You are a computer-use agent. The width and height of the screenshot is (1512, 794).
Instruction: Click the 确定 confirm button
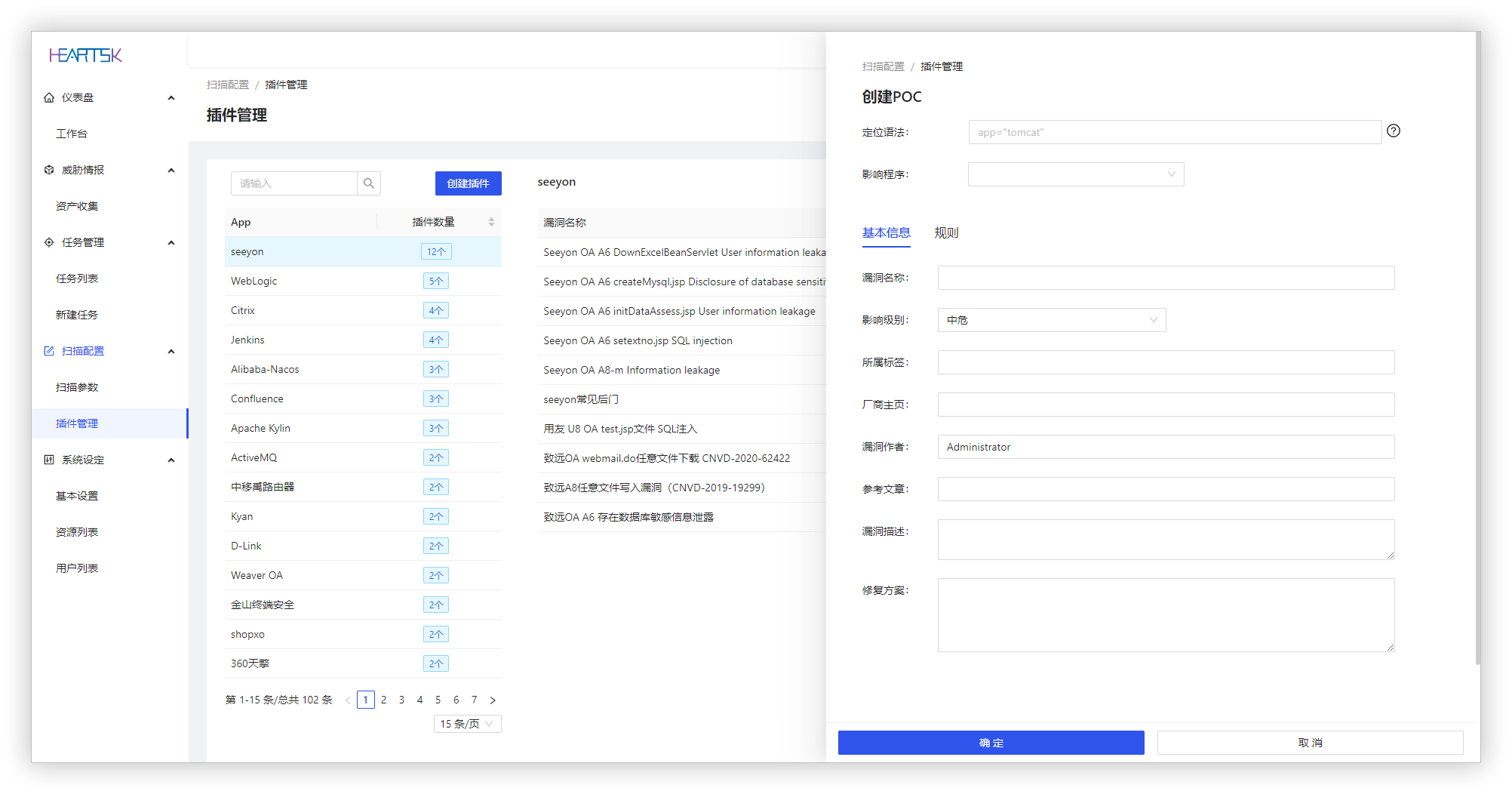(x=991, y=743)
